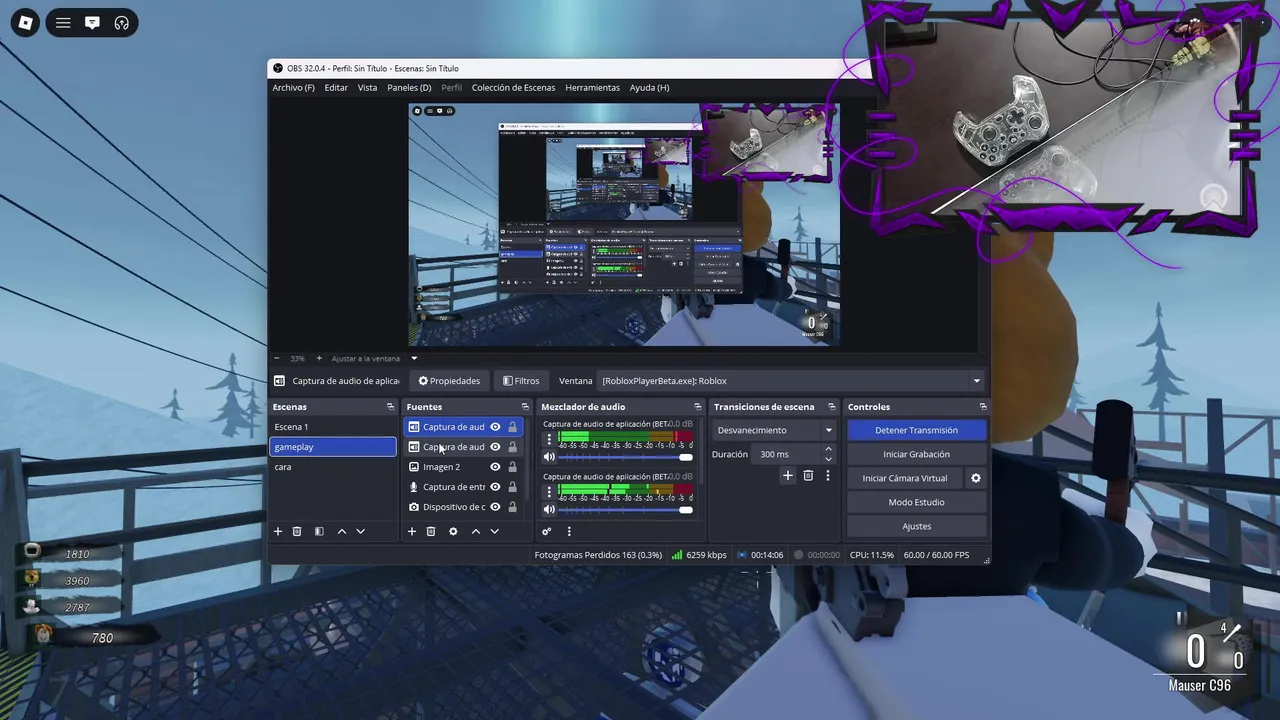Click Iniciar Cámara Virtual button

(905, 478)
